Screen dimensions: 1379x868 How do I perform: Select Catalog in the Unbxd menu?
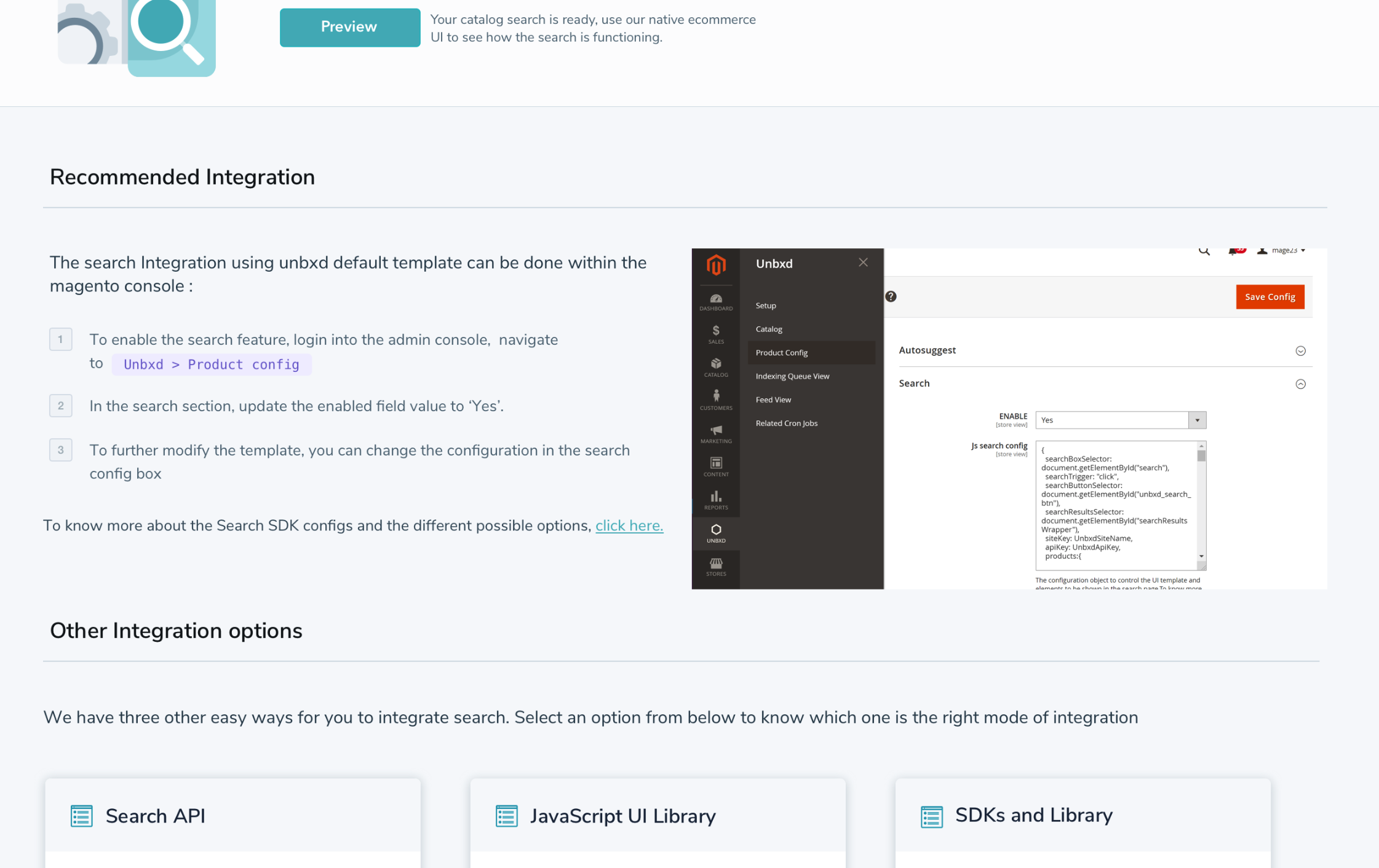[769, 329]
